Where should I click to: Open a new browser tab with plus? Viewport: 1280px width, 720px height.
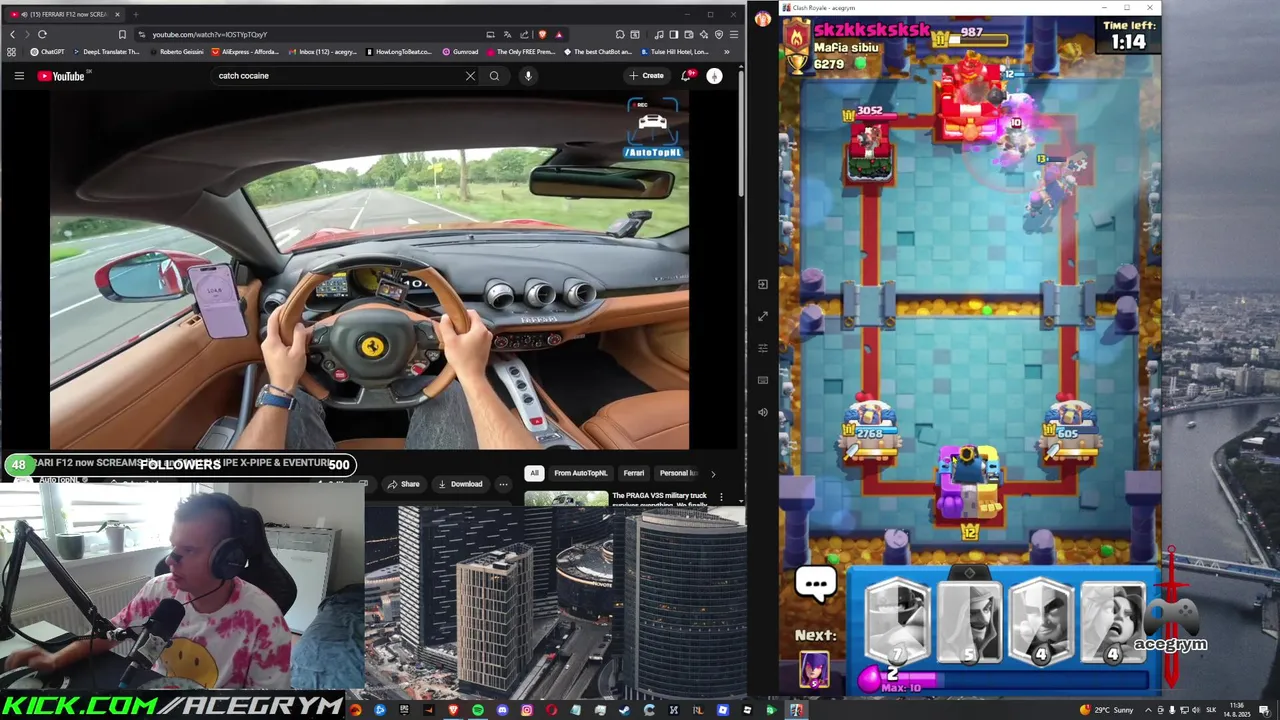tap(135, 14)
